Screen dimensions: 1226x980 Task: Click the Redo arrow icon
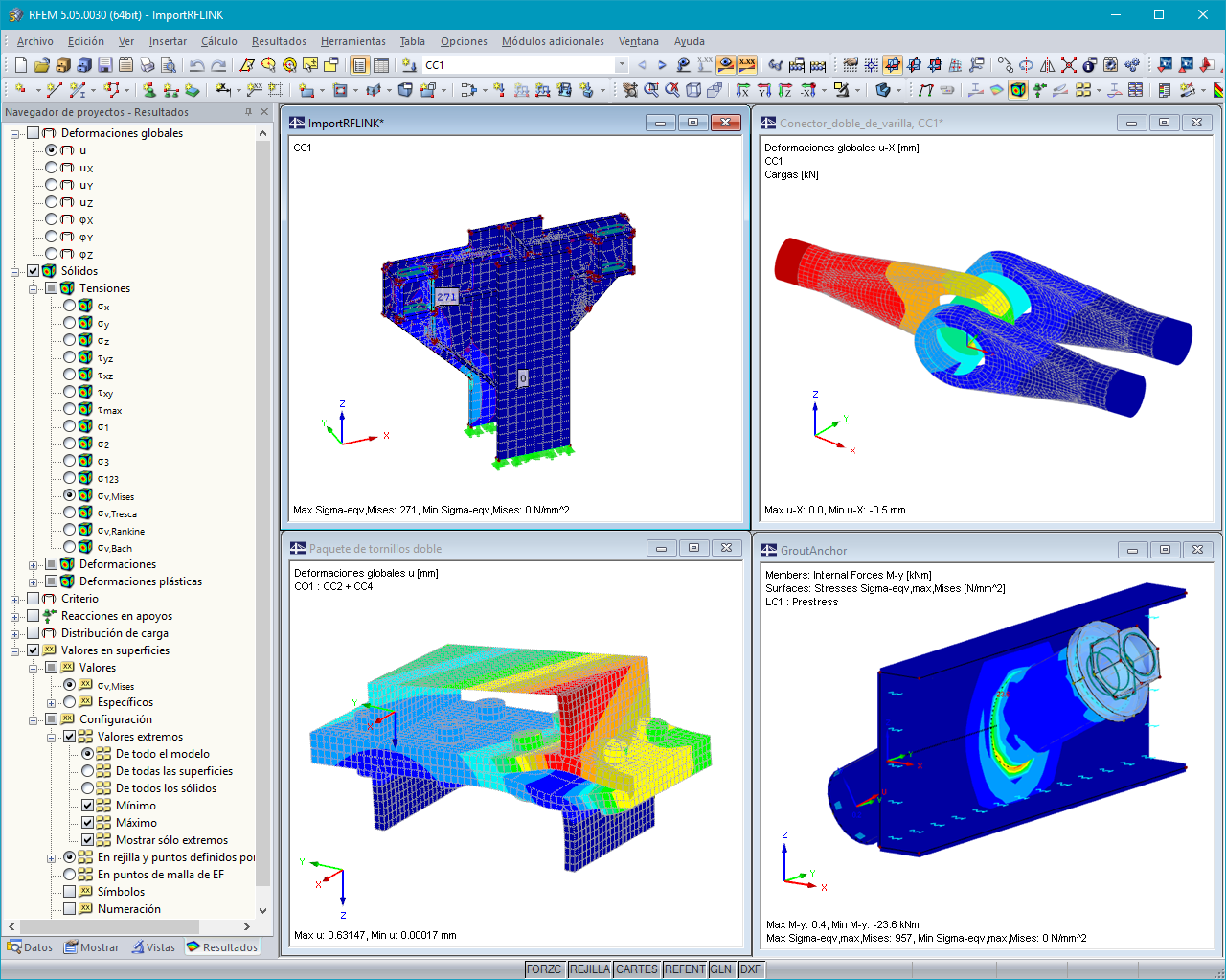click(x=218, y=65)
